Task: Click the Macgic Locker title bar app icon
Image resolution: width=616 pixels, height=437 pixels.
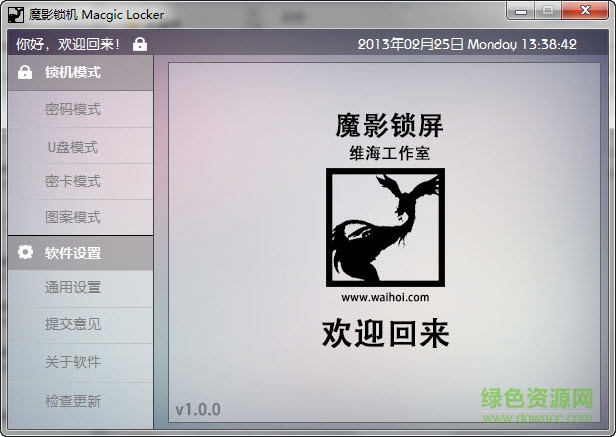Action: [x=17, y=15]
